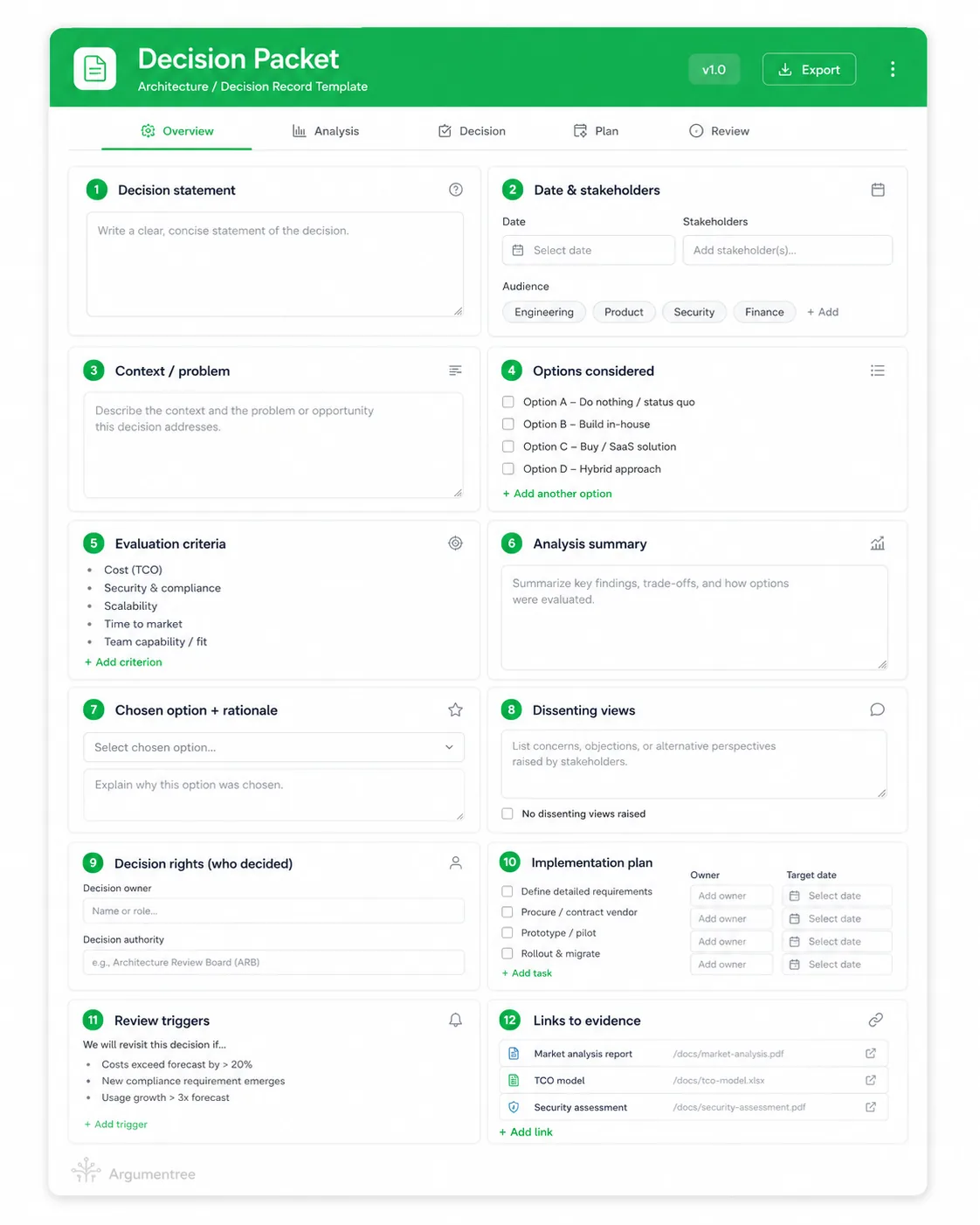Select the Product audience chip
This screenshot has width=980, height=1225.
624,312
